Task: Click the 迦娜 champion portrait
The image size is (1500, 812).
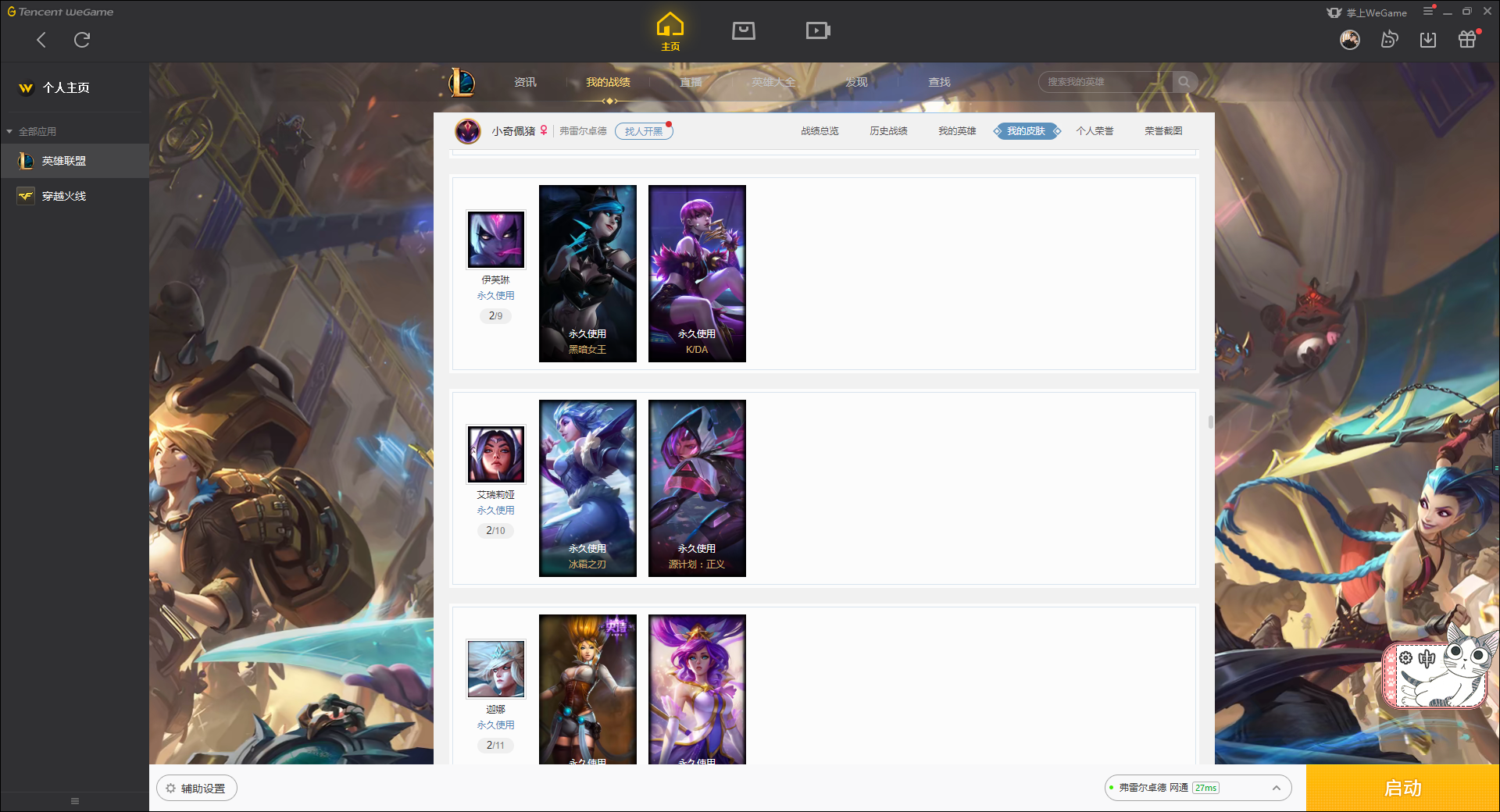Action: (x=496, y=669)
